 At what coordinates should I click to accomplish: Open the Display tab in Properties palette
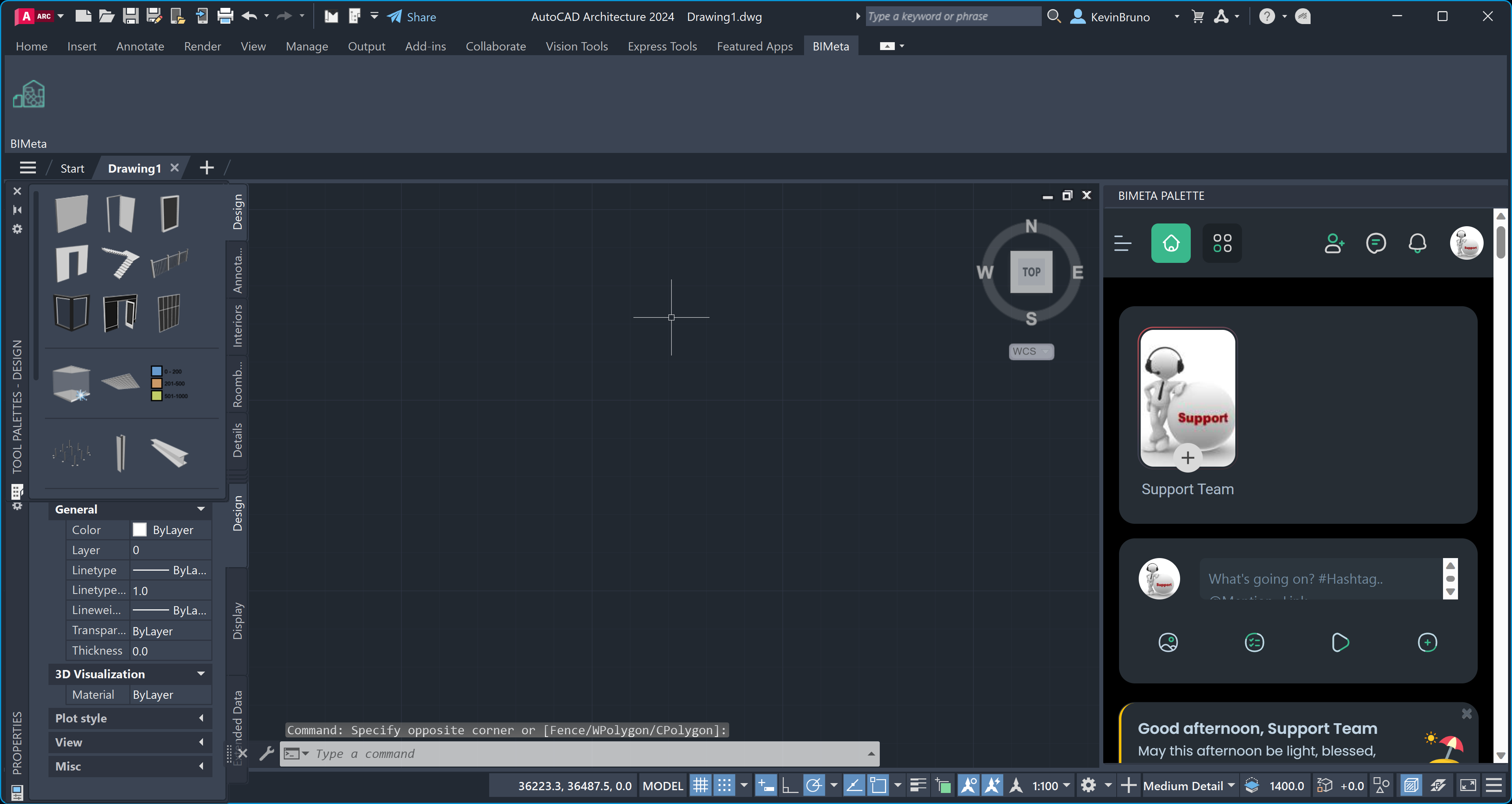click(237, 621)
